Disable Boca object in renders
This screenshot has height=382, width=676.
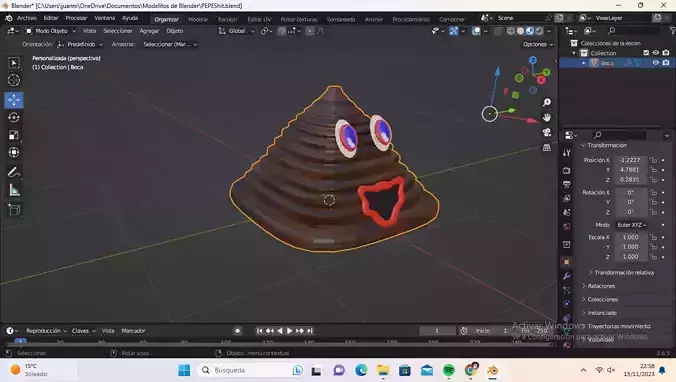666,63
